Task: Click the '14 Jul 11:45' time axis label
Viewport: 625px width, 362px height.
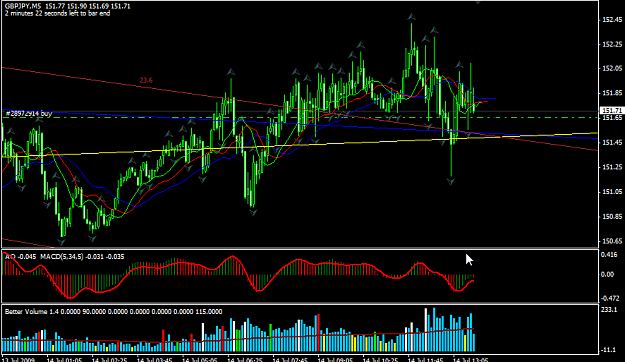Action: (x=426, y=359)
